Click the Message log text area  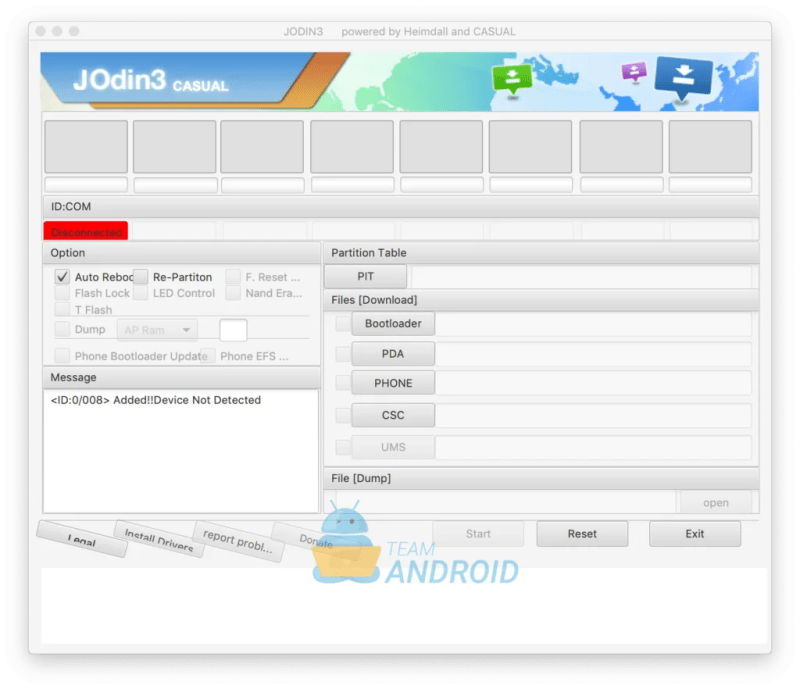pos(181,451)
